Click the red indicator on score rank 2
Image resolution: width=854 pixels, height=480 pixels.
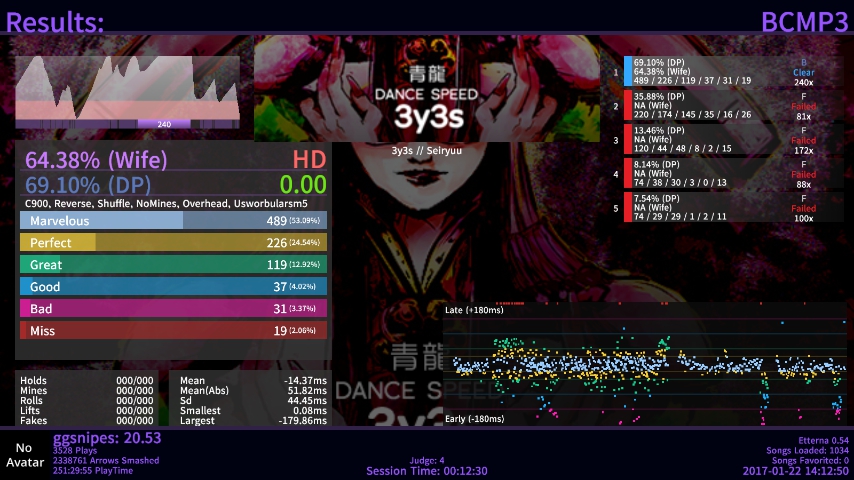628,105
